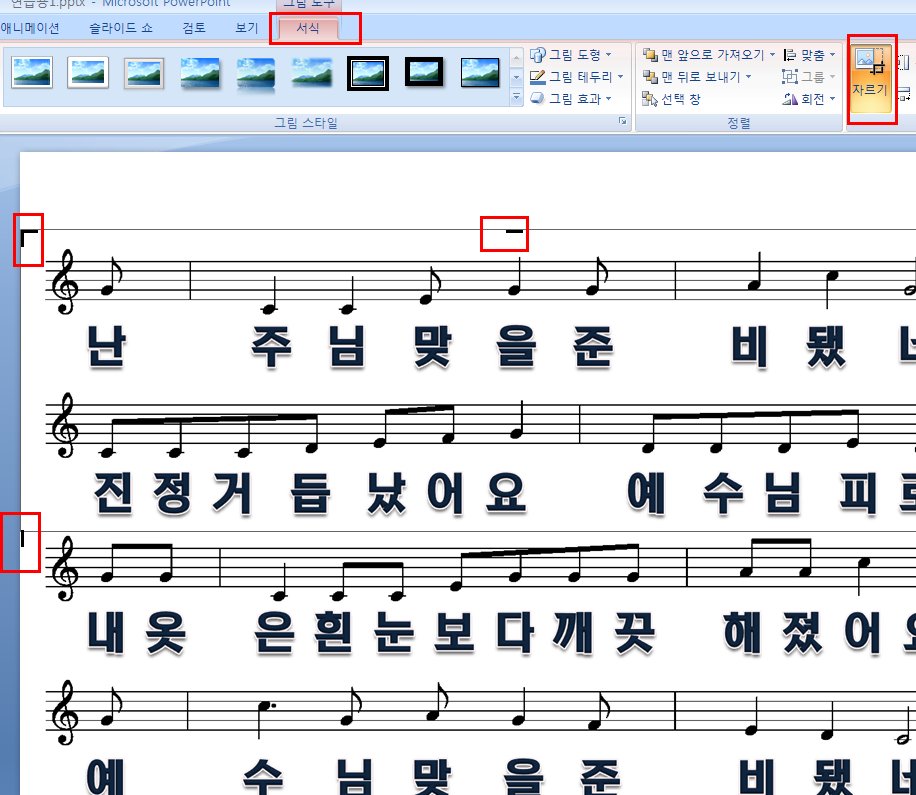Open the 그림 효과 picture effects menu

(x=571, y=99)
